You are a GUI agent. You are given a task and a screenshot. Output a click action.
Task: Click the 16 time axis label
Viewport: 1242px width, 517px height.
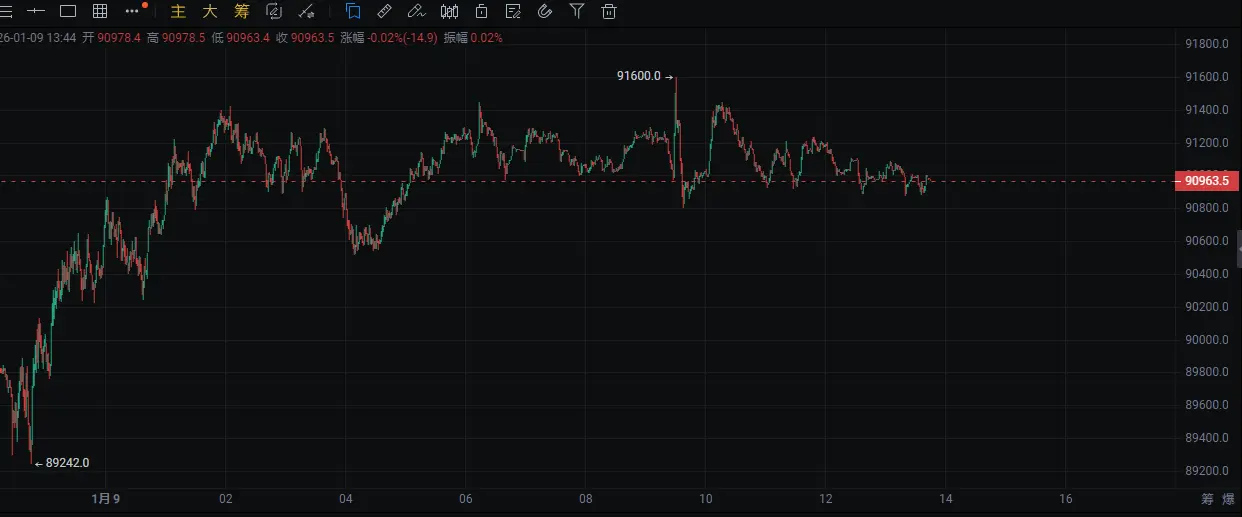1066,498
